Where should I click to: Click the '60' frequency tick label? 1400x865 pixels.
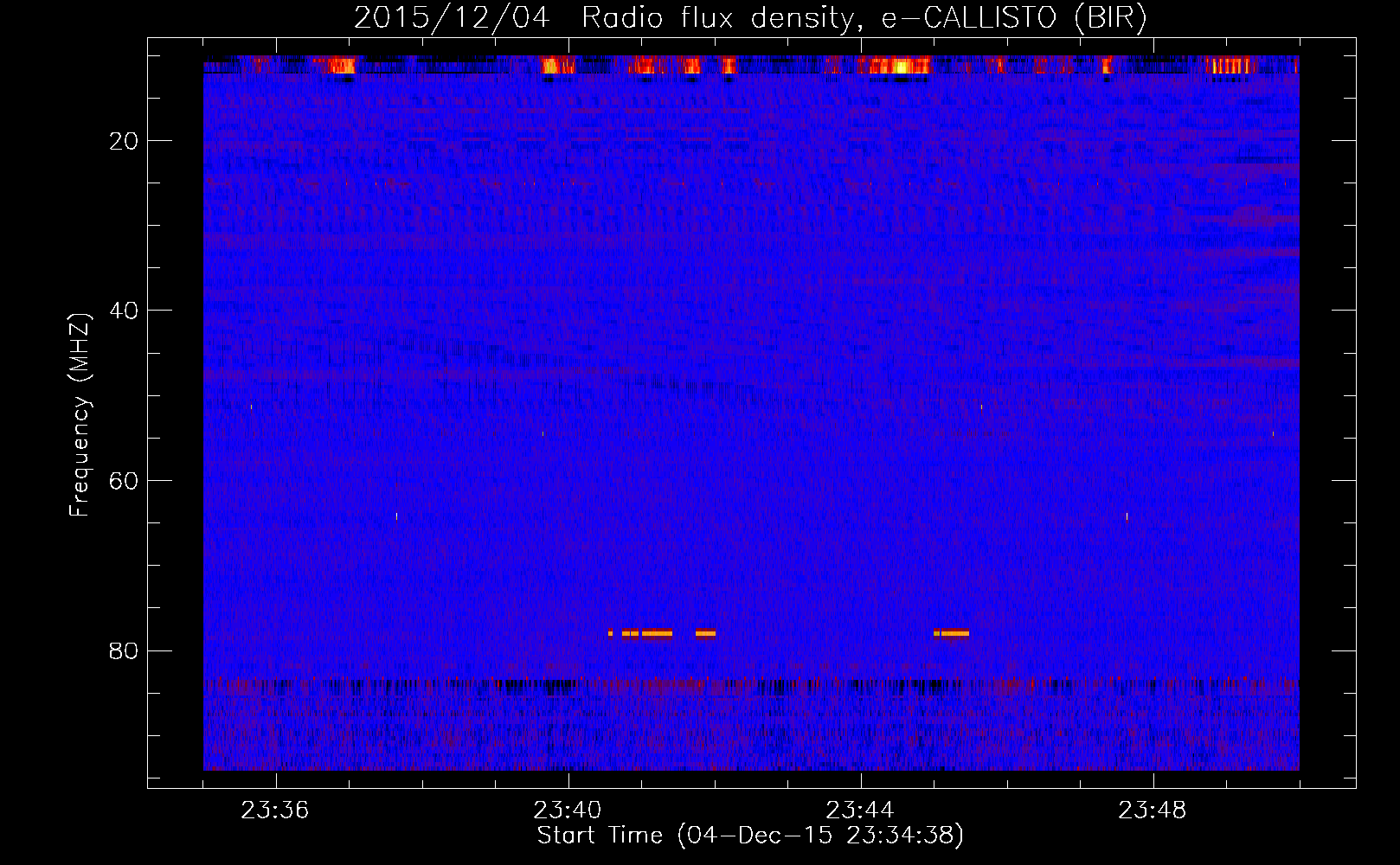click(x=124, y=481)
